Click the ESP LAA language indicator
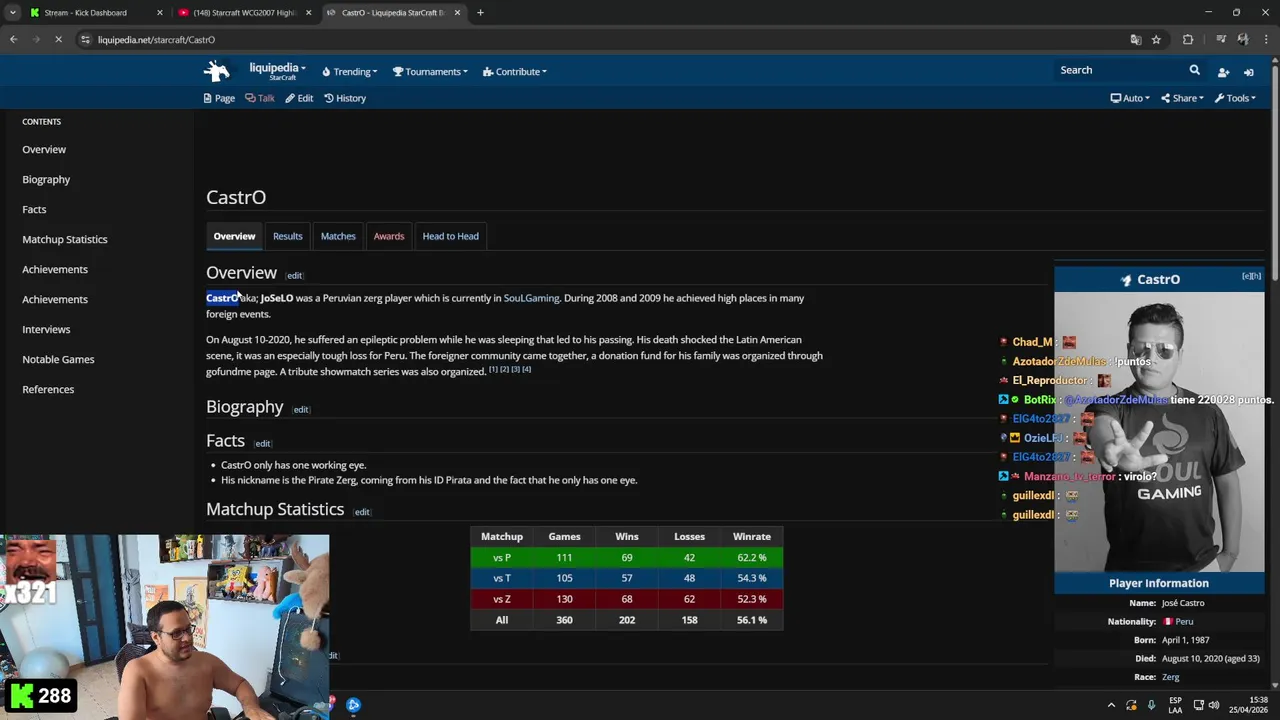This screenshot has width=1280, height=720. [x=1175, y=705]
